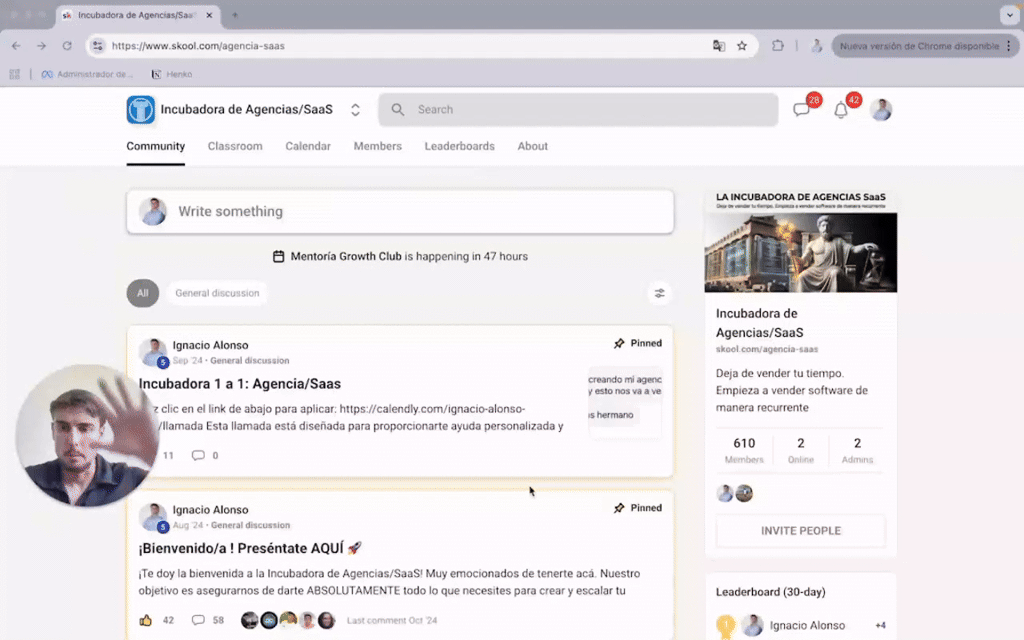The height and width of the screenshot is (640, 1024).
Task: Select the General discussion filter
Action: click(217, 293)
